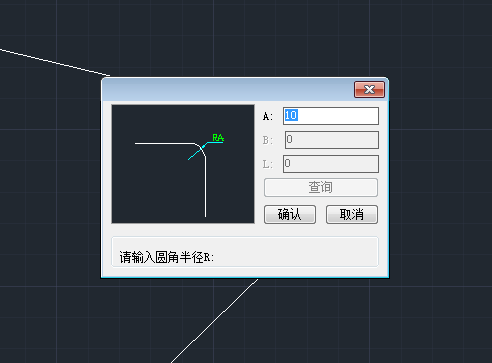Image resolution: width=492 pixels, height=363 pixels.
Task: Cancel the dialog with 取消
Action: tap(352, 214)
